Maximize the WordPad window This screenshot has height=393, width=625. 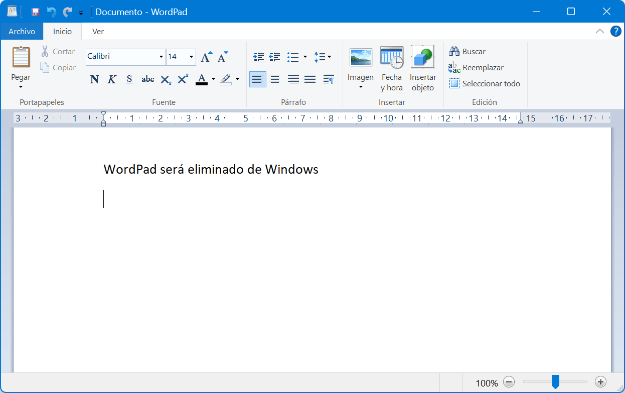[x=571, y=12]
